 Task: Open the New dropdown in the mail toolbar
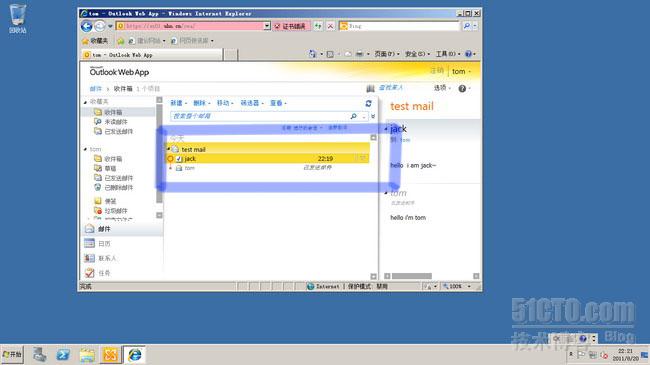click(178, 103)
